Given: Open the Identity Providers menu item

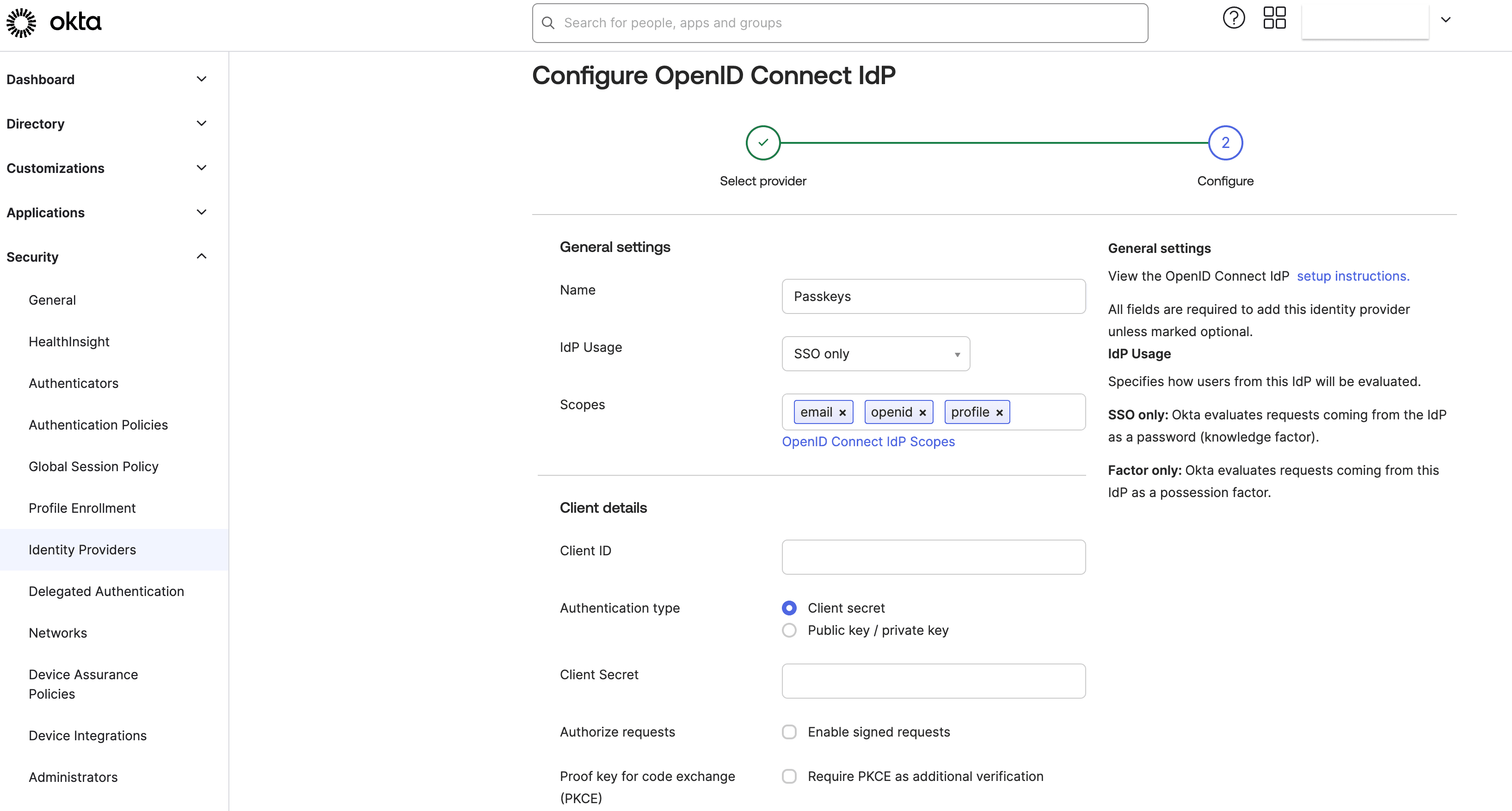Looking at the screenshot, I should 82,550.
